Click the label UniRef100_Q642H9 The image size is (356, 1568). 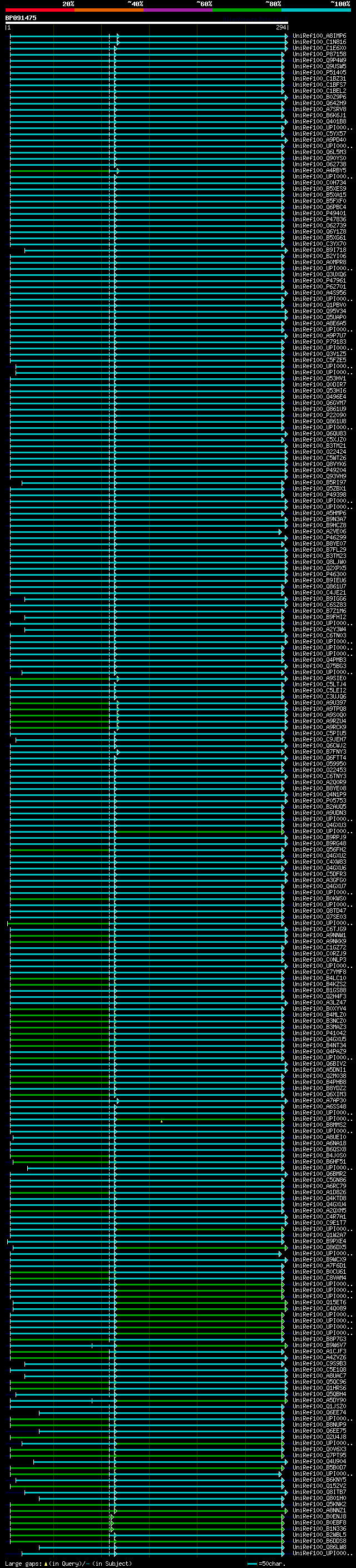pos(319,103)
